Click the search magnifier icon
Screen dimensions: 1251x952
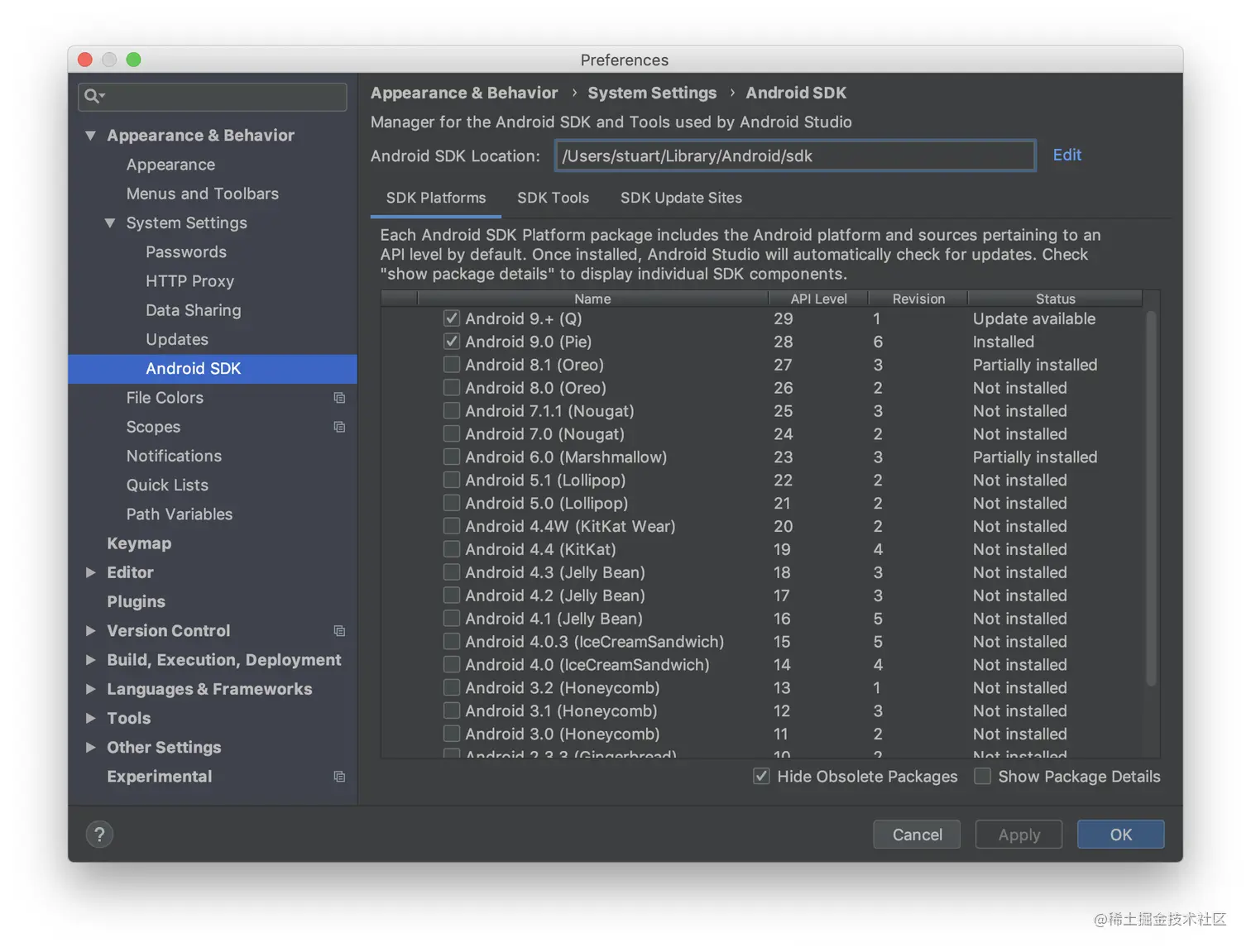point(93,96)
